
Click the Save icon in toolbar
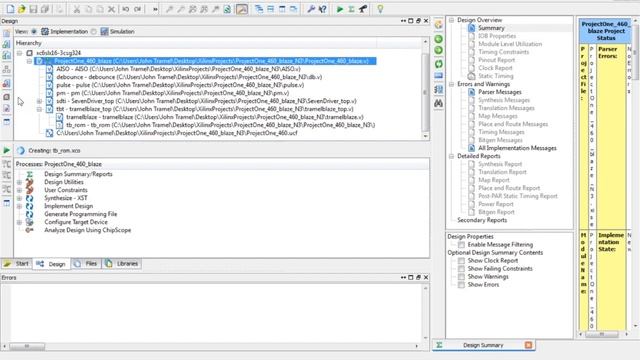pyautogui.click(x=33, y=9)
